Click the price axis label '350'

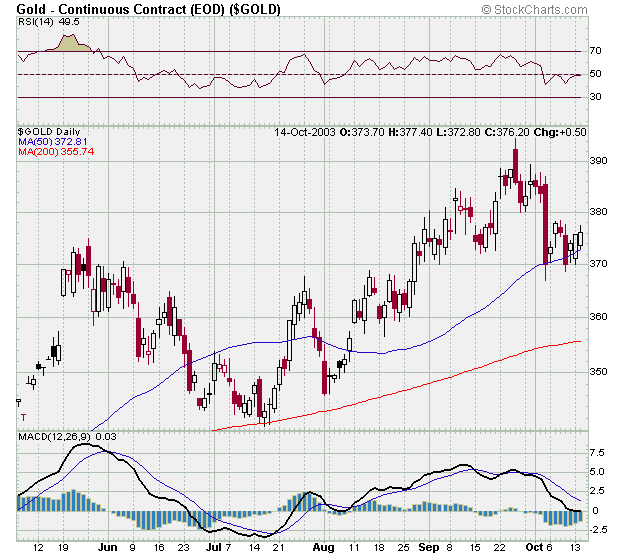[598, 371]
